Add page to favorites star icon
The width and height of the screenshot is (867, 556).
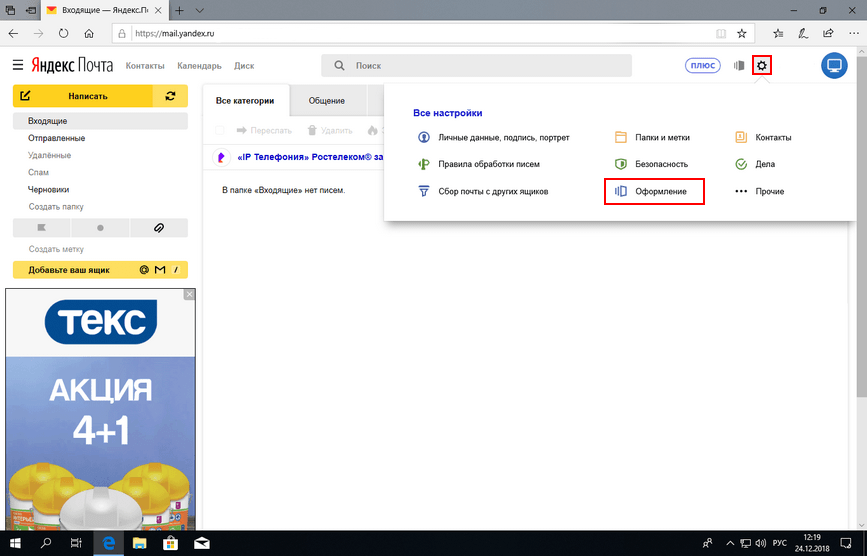[x=742, y=34]
